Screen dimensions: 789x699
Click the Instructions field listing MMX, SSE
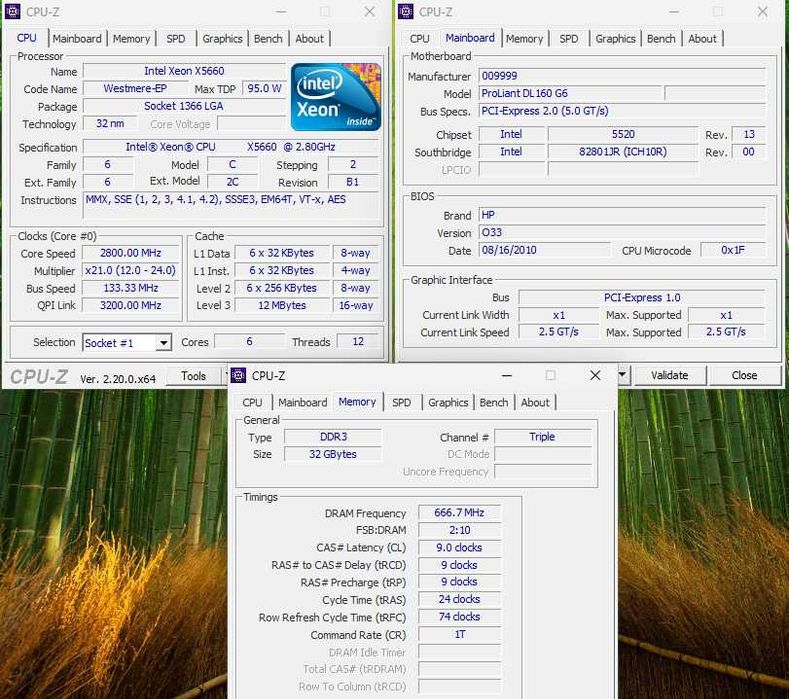[231, 205]
